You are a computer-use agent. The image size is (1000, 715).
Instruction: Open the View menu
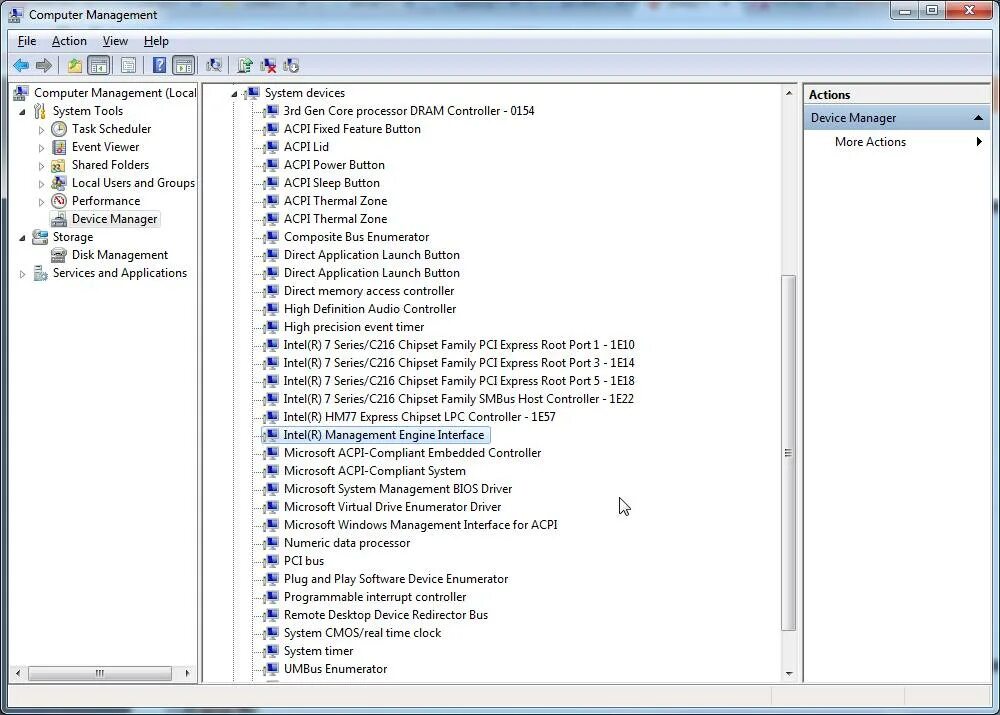pos(115,41)
